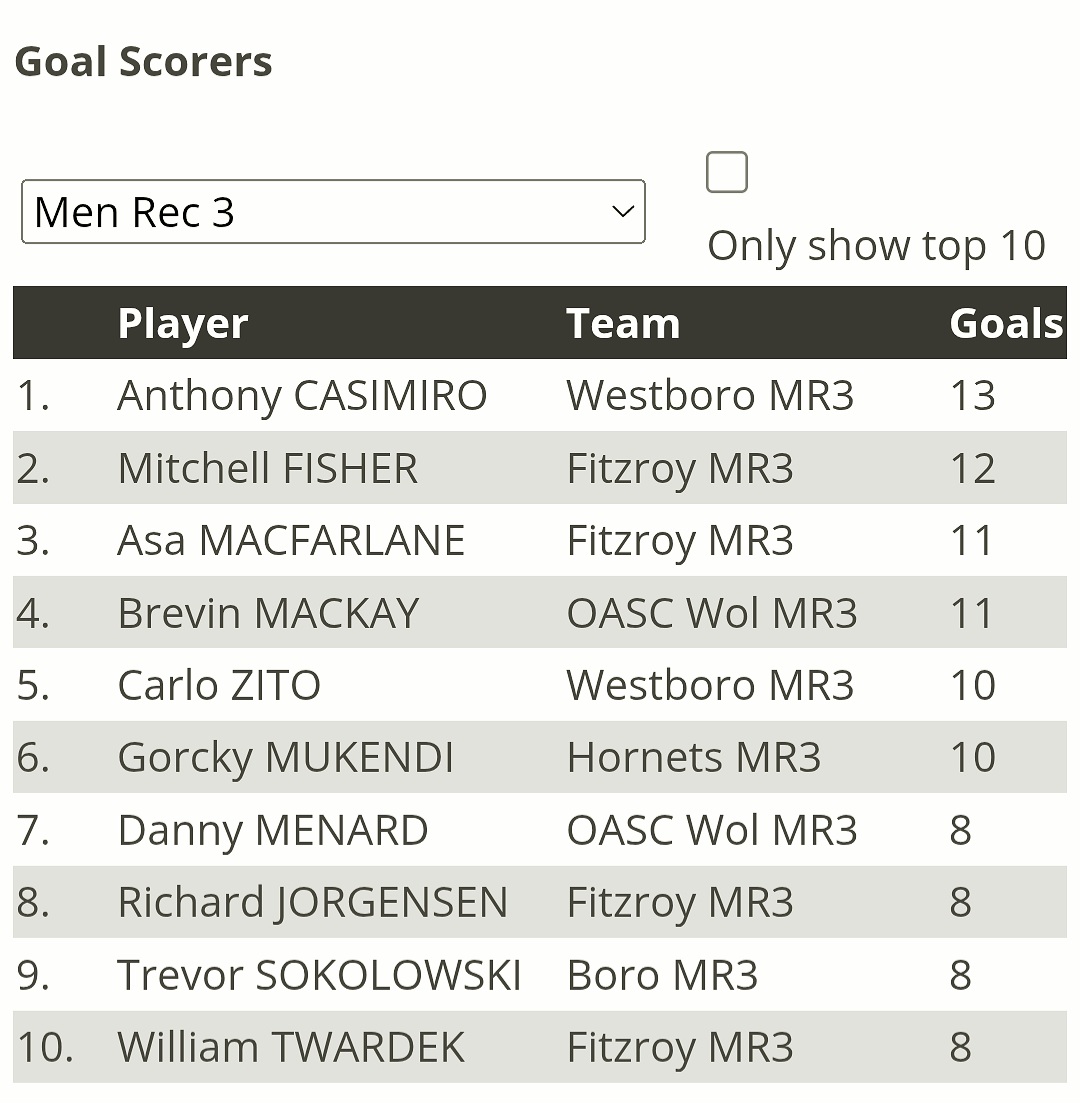This screenshot has width=1080, height=1103.
Task: Click on Asa MACFARLANE's name
Action: coord(291,541)
